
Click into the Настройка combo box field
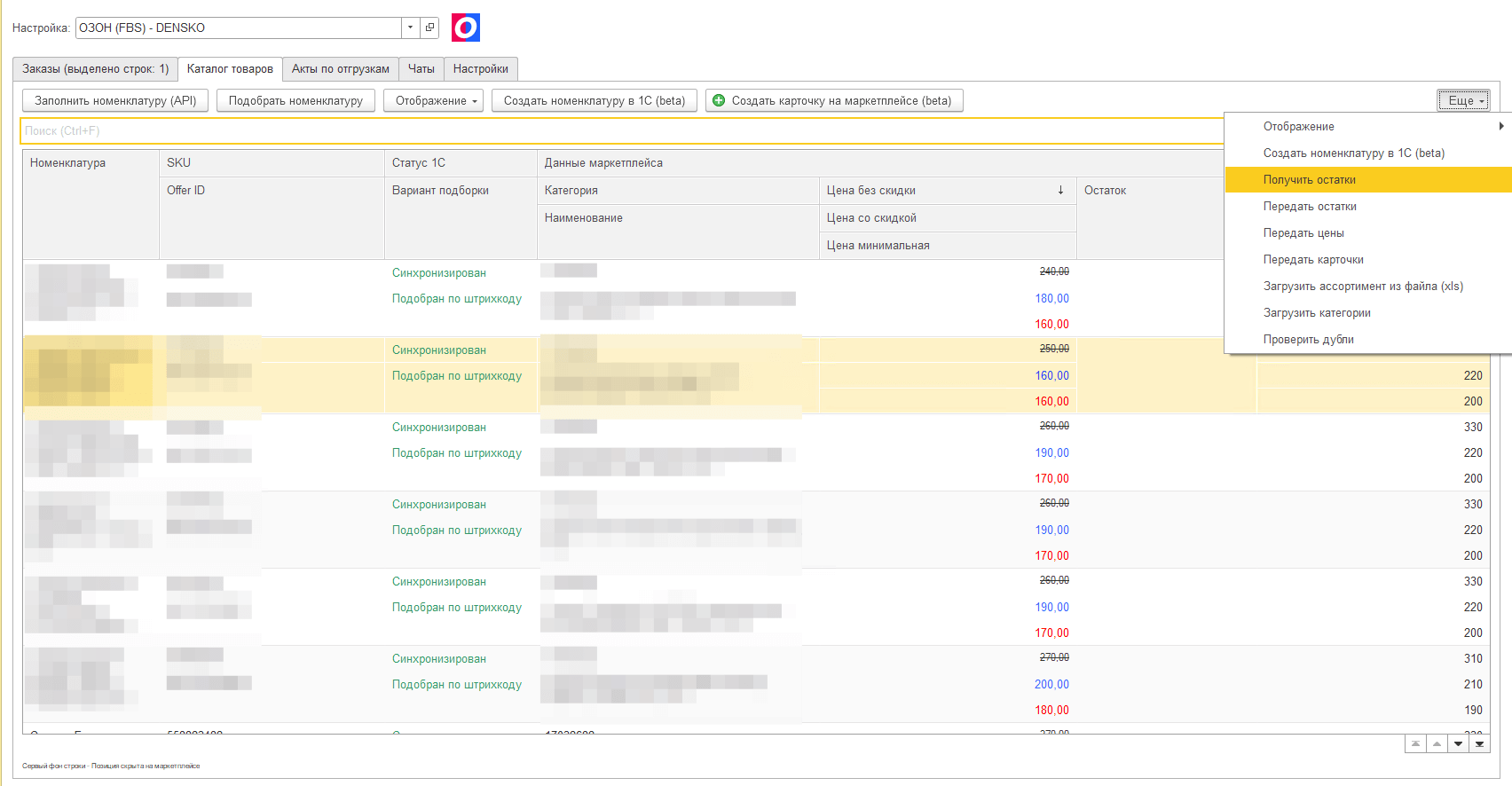pyautogui.click(x=238, y=28)
